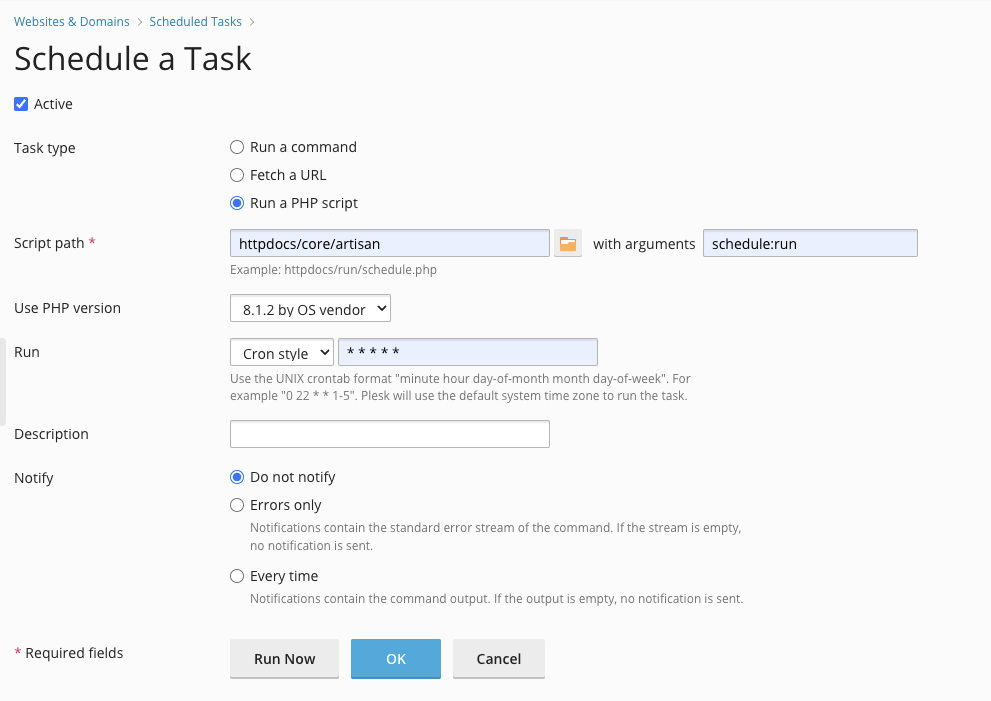The image size is (991, 701).
Task: Confirm with the OK button
Action: 396,659
